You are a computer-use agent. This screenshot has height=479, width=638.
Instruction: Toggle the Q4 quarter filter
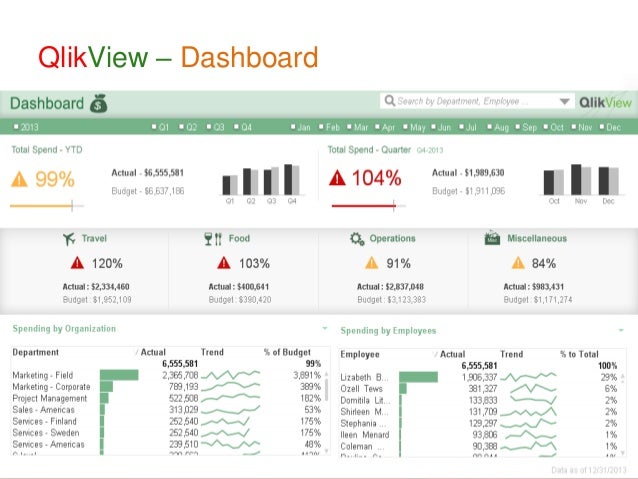pos(243,127)
